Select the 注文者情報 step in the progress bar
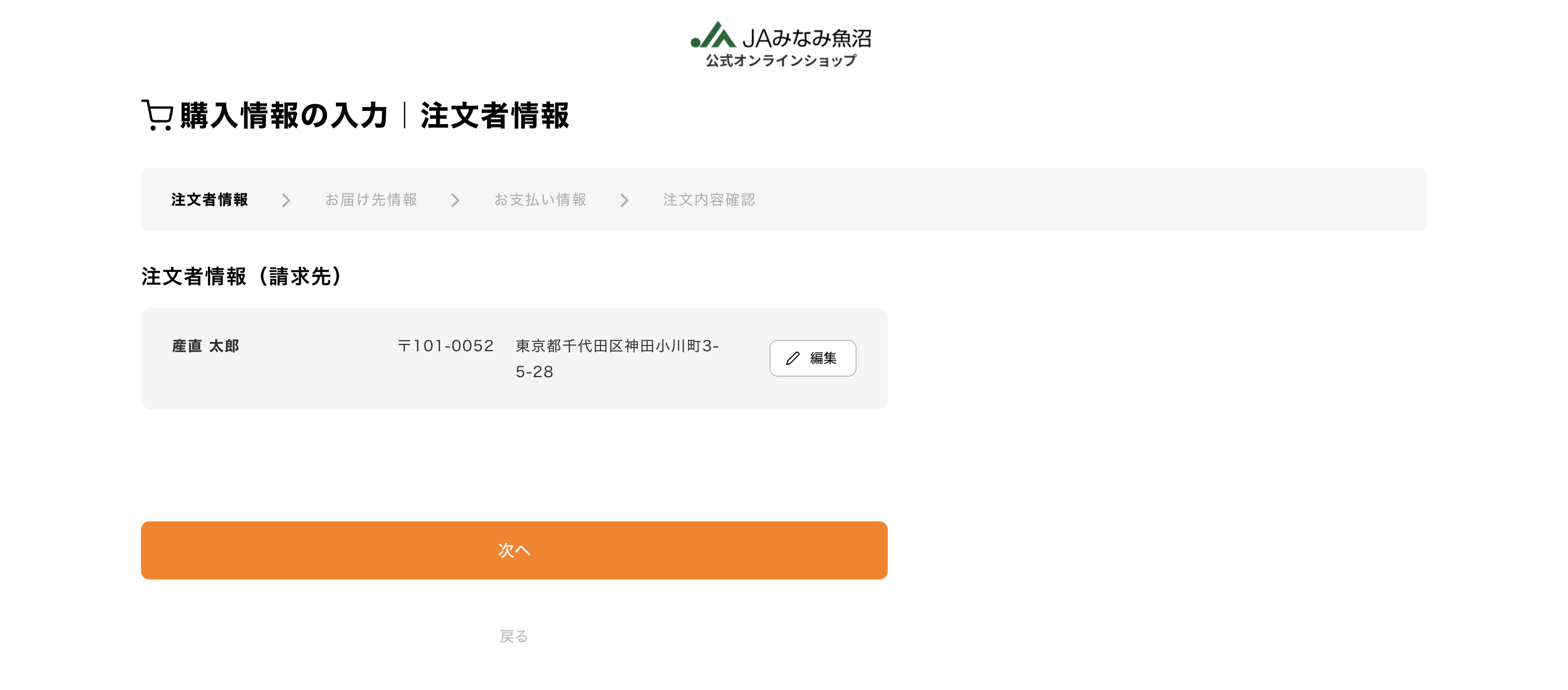Image resolution: width=1568 pixels, height=690 pixels. (x=210, y=200)
